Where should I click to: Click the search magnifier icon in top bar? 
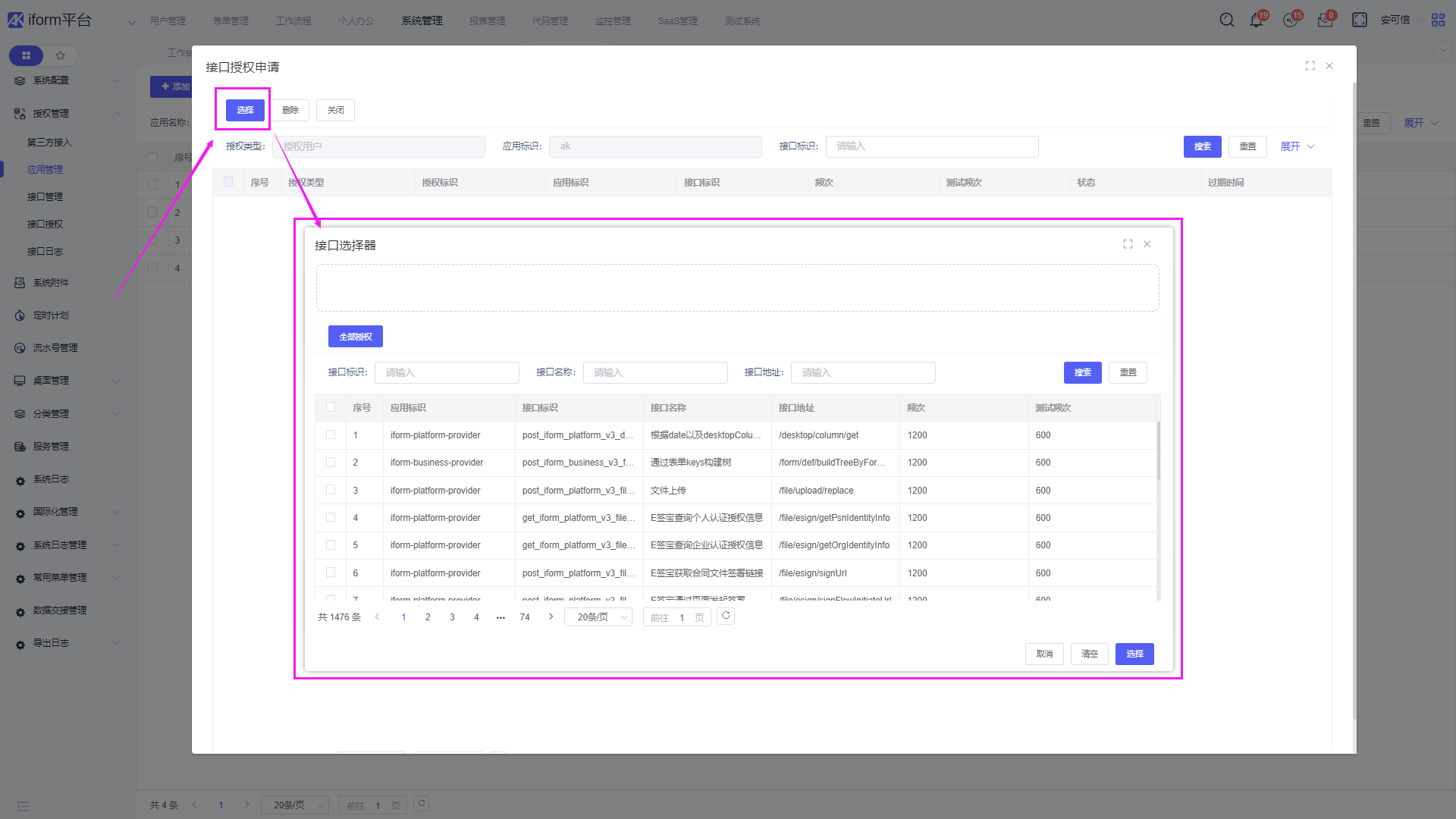point(1226,20)
